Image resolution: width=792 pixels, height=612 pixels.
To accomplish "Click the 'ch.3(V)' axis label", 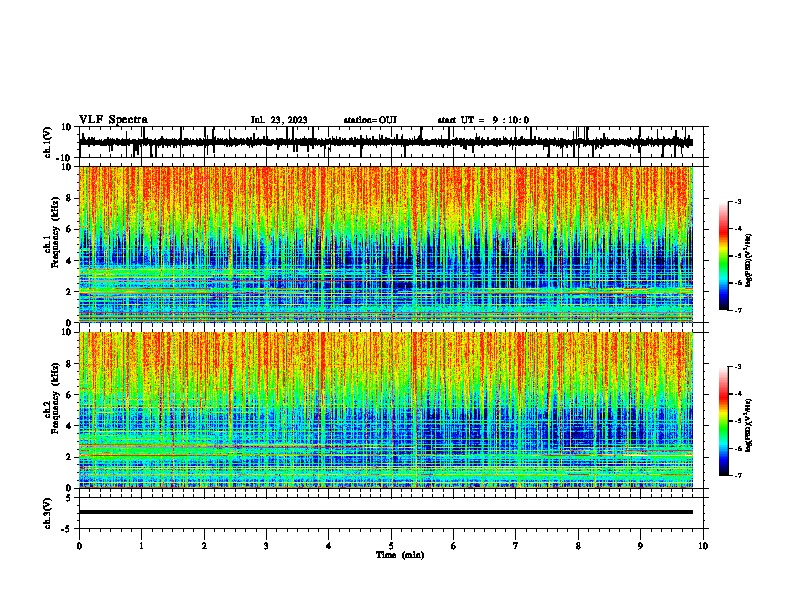I will [48, 513].
